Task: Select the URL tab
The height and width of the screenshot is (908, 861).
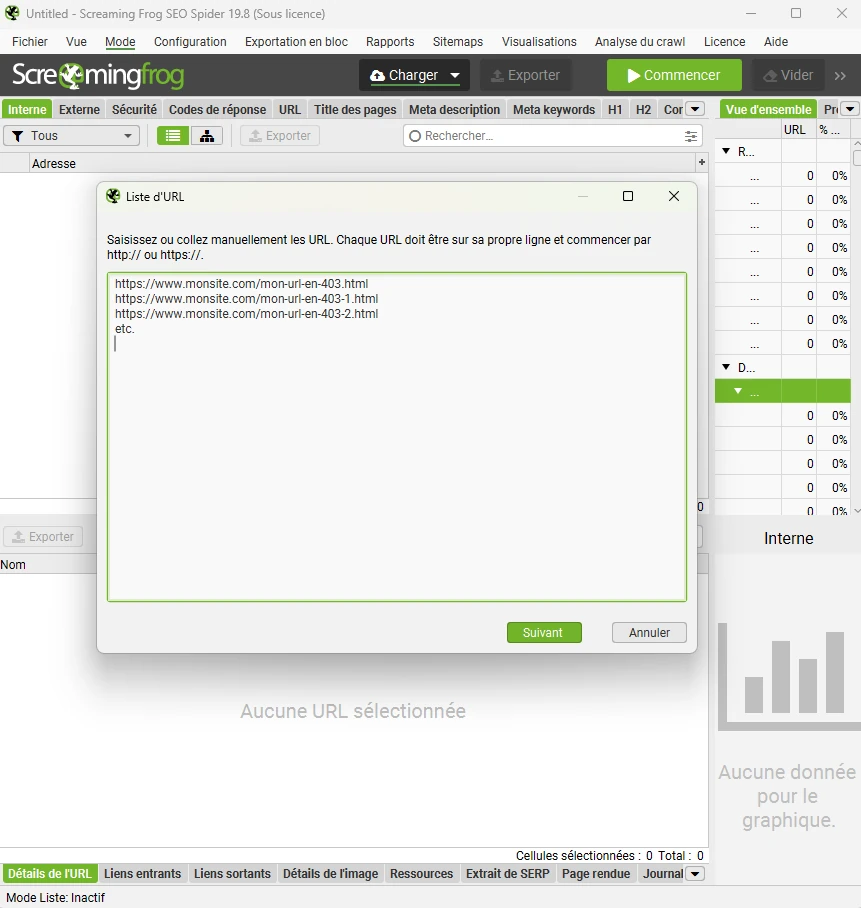Action: [290, 109]
